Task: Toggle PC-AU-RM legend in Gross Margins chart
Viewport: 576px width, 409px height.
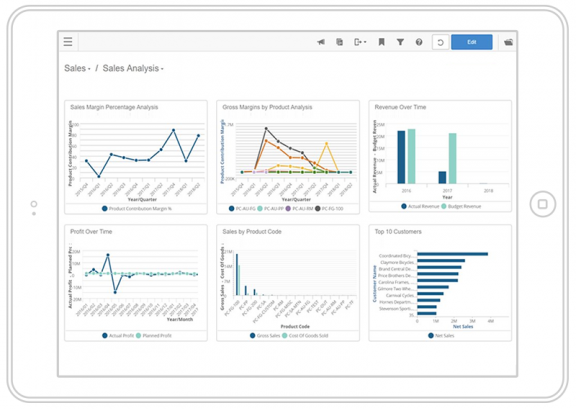Action: 299,208
